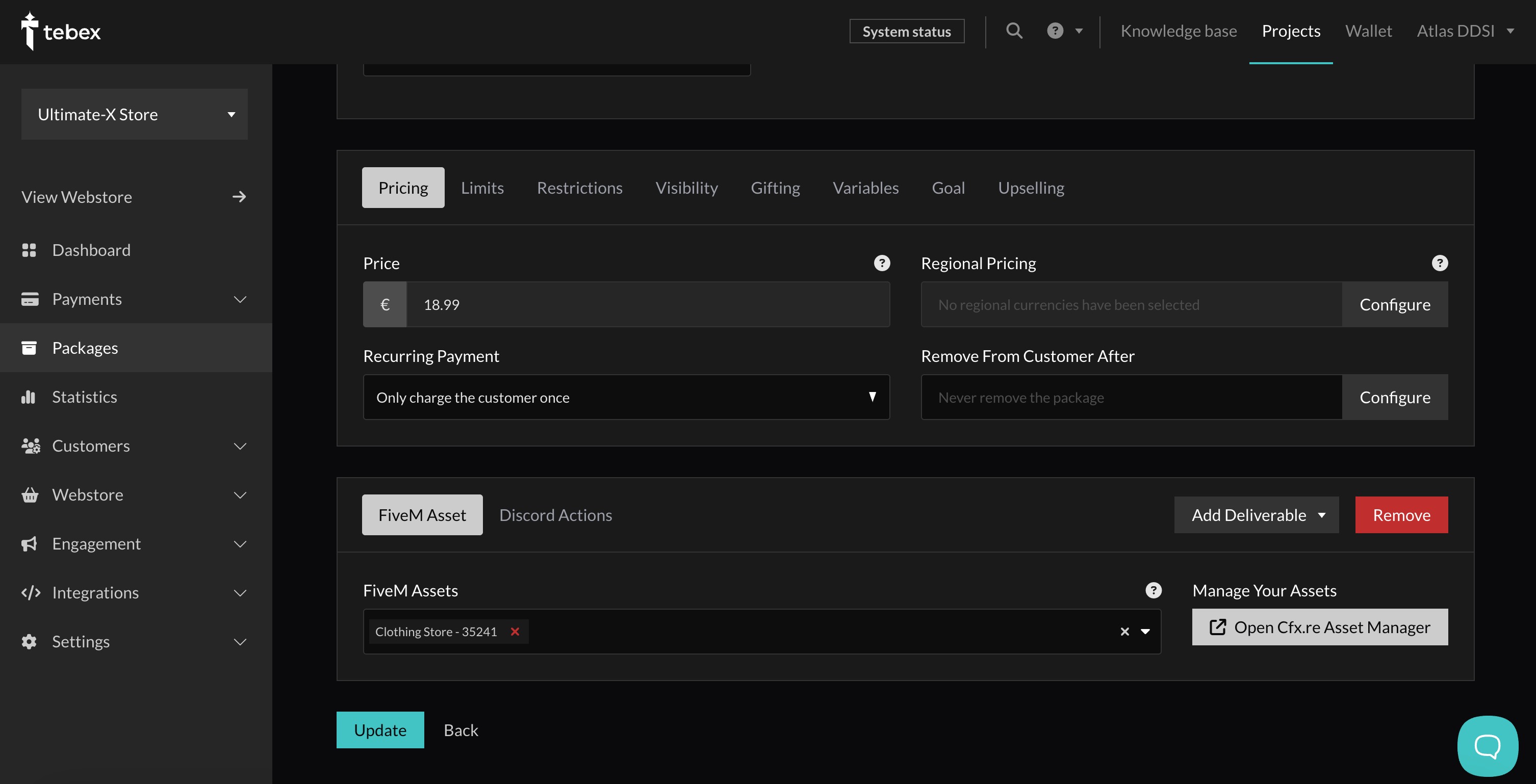The height and width of the screenshot is (784, 1536).
Task: Configure Remove From Customer After
Action: [1395, 397]
